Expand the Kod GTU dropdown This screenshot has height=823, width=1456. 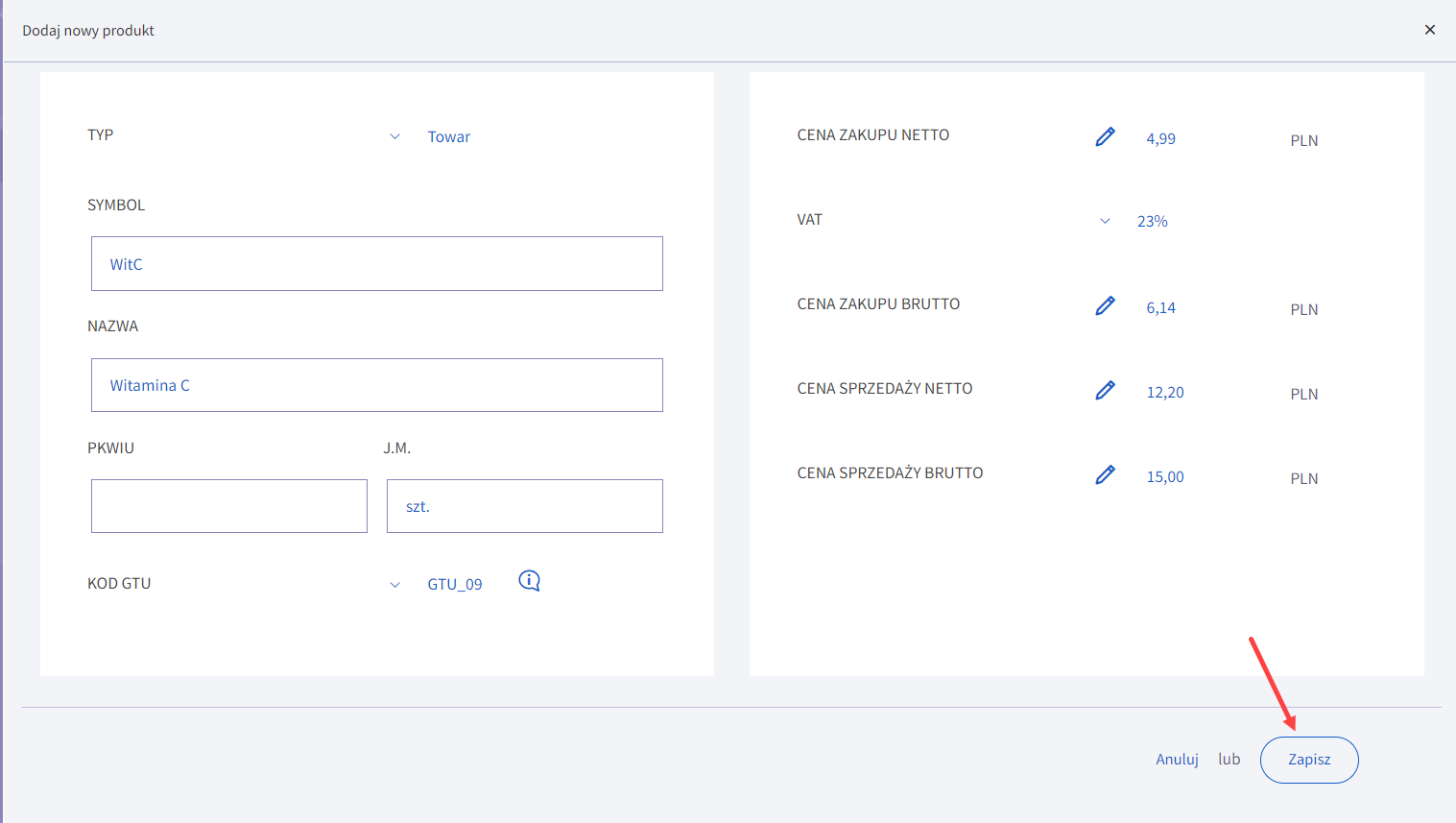pyautogui.click(x=394, y=585)
